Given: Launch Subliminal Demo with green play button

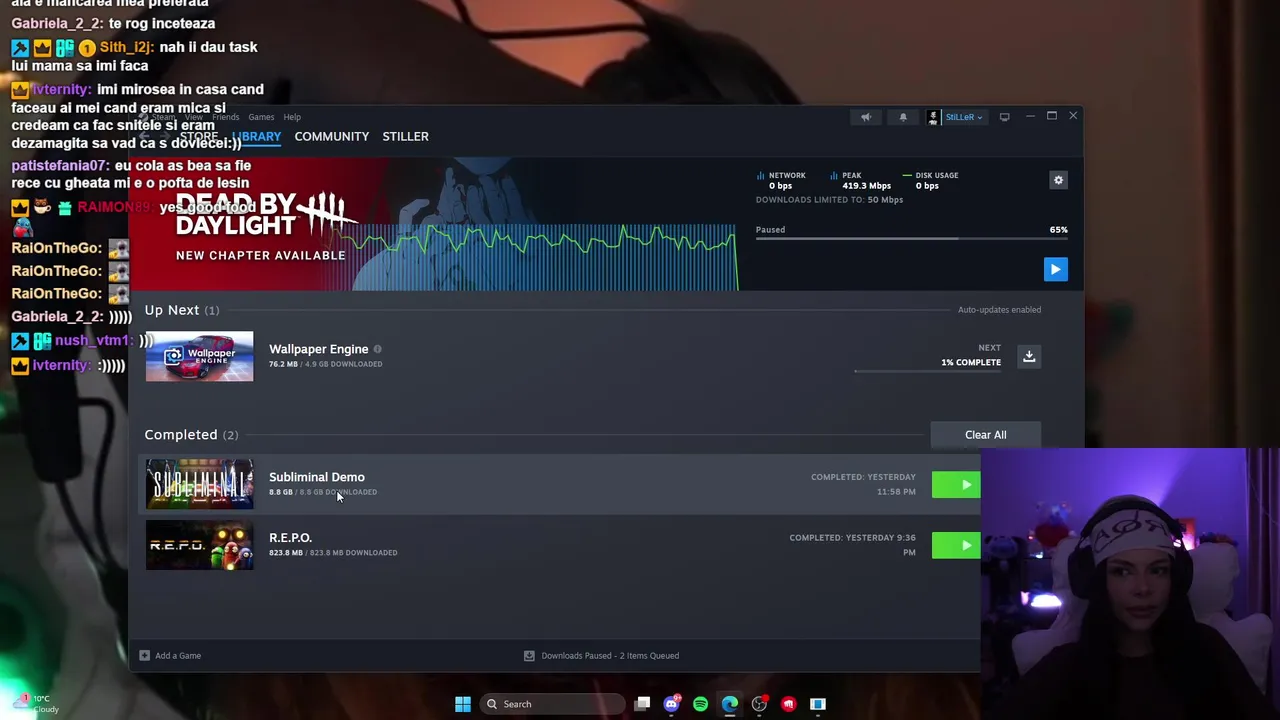Looking at the screenshot, I should (956, 485).
